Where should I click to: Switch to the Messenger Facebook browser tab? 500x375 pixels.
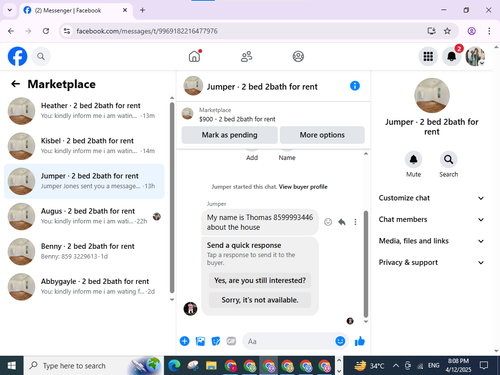76,11
